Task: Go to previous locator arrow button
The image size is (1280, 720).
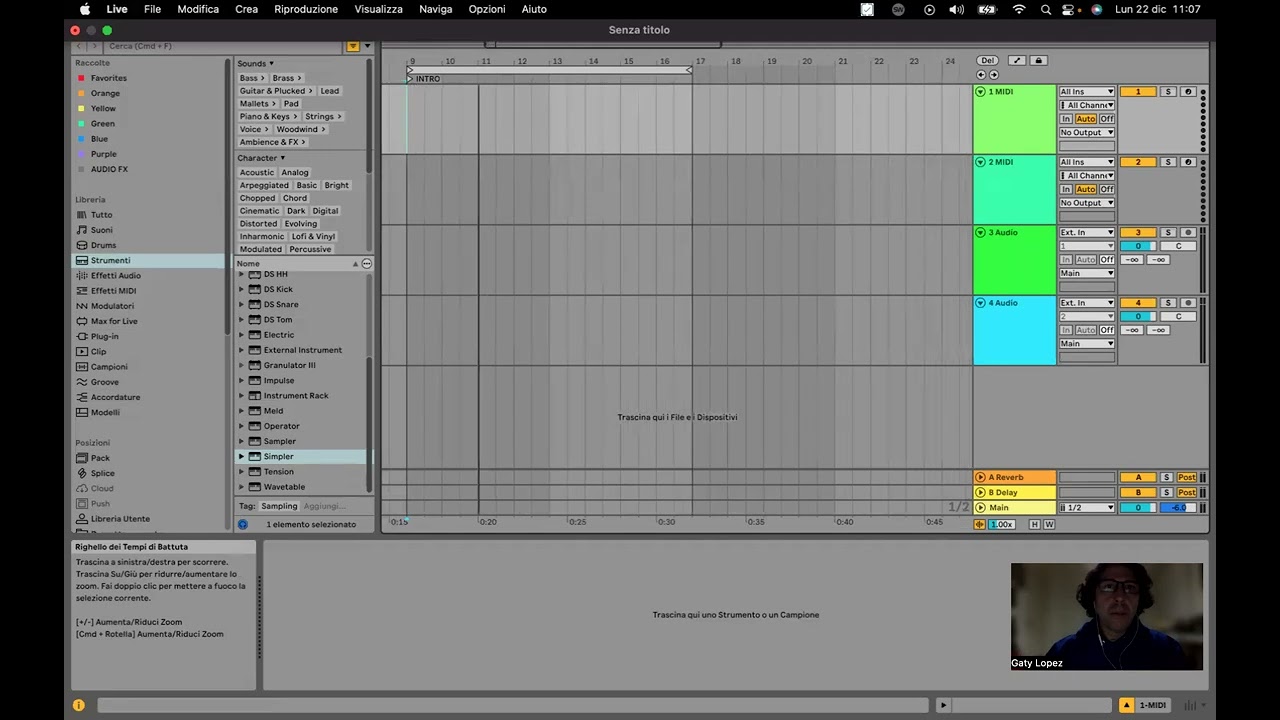Action: click(x=981, y=75)
